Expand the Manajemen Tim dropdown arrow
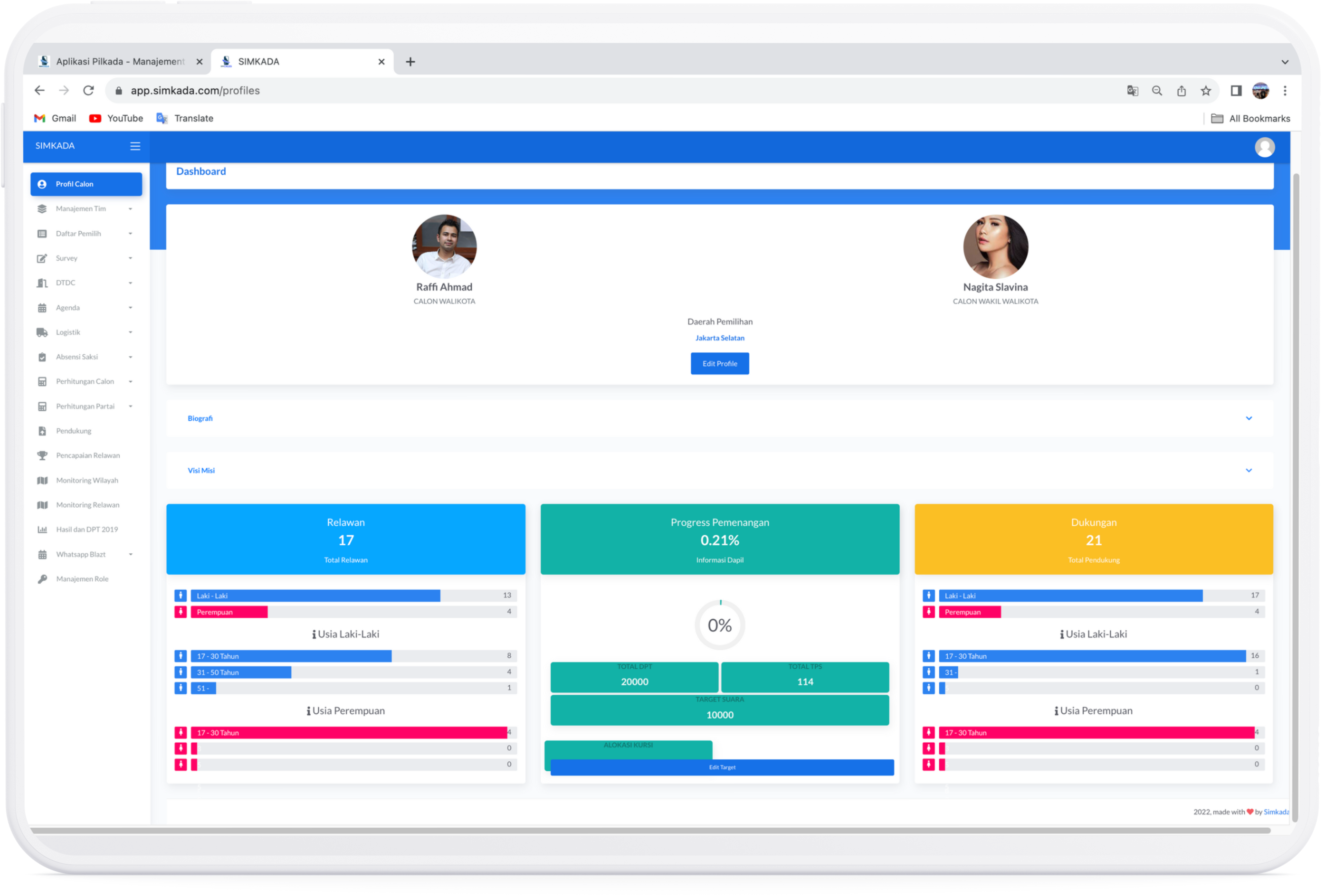This screenshot has width=1322, height=896. pyautogui.click(x=130, y=209)
